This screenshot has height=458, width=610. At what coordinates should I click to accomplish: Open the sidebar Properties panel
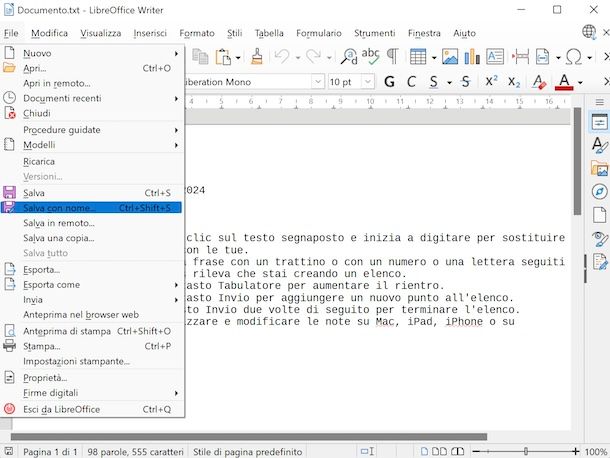pyautogui.click(x=599, y=123)
